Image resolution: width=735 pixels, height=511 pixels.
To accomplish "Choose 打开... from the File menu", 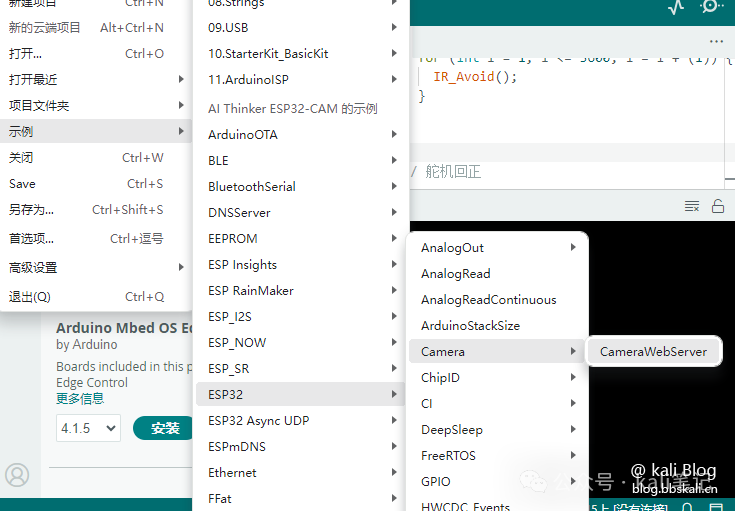I will click(x=96, y=53).
